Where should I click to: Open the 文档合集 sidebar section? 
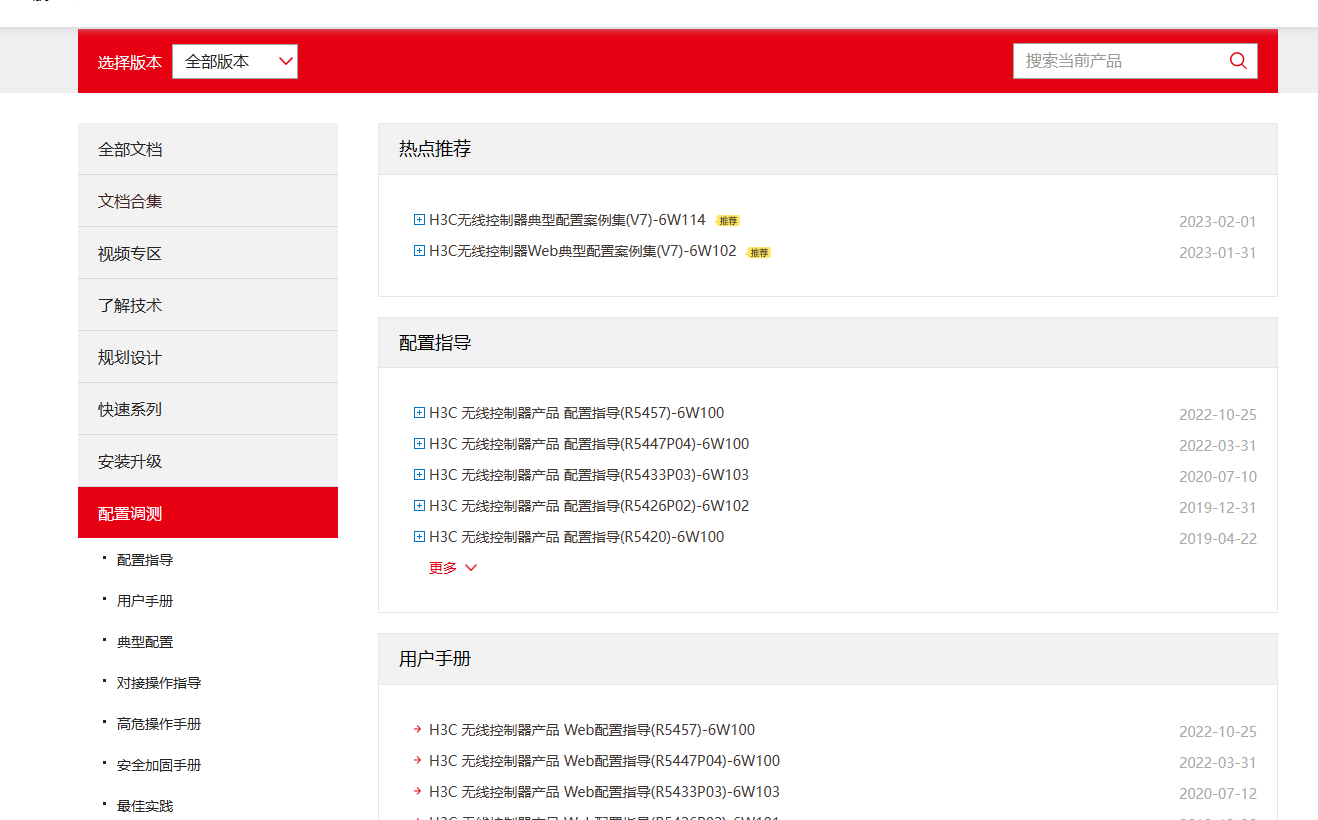coord(208,201)
